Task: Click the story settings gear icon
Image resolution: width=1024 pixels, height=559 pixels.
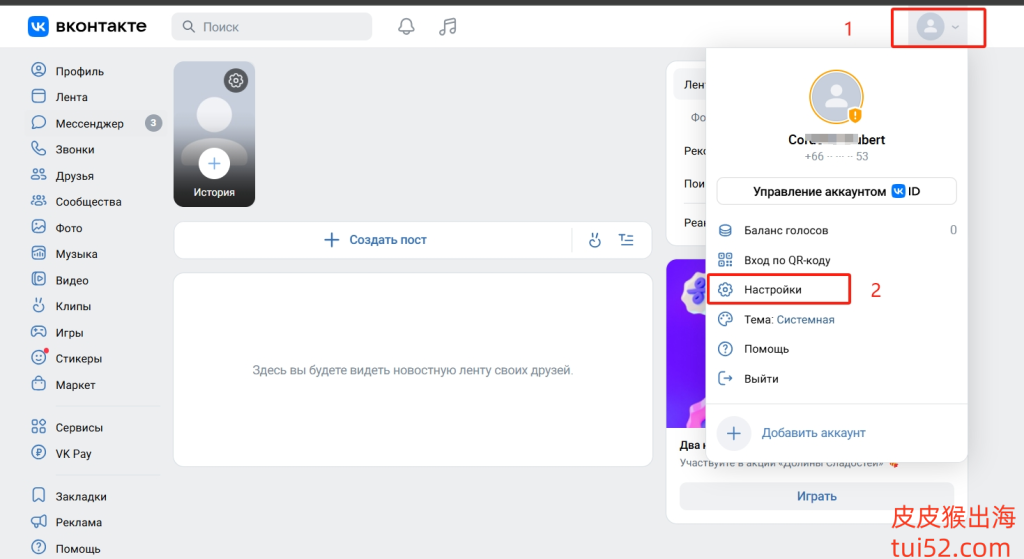Action: [x=235, y=81]
